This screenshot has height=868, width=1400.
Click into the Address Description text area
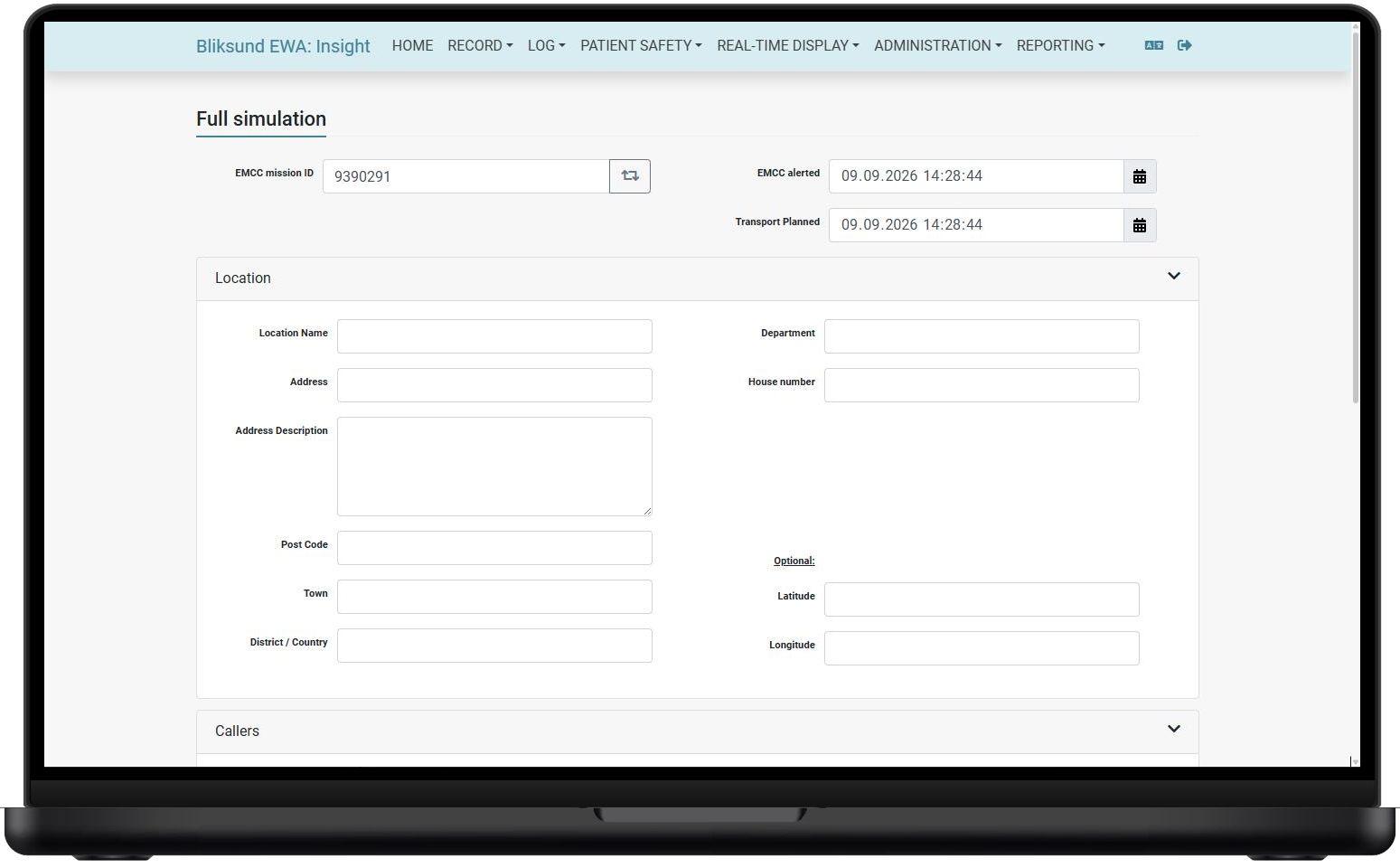pos(494,467)
